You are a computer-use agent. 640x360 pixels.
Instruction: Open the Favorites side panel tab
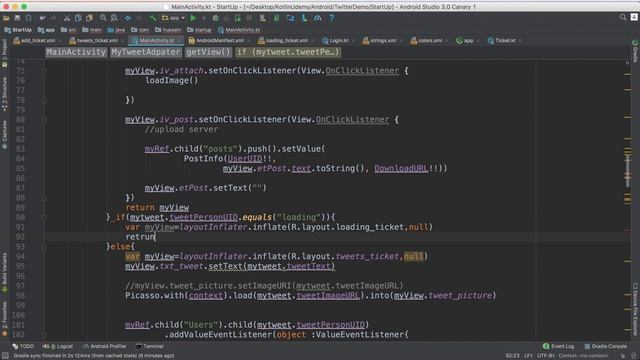(4, 319)
